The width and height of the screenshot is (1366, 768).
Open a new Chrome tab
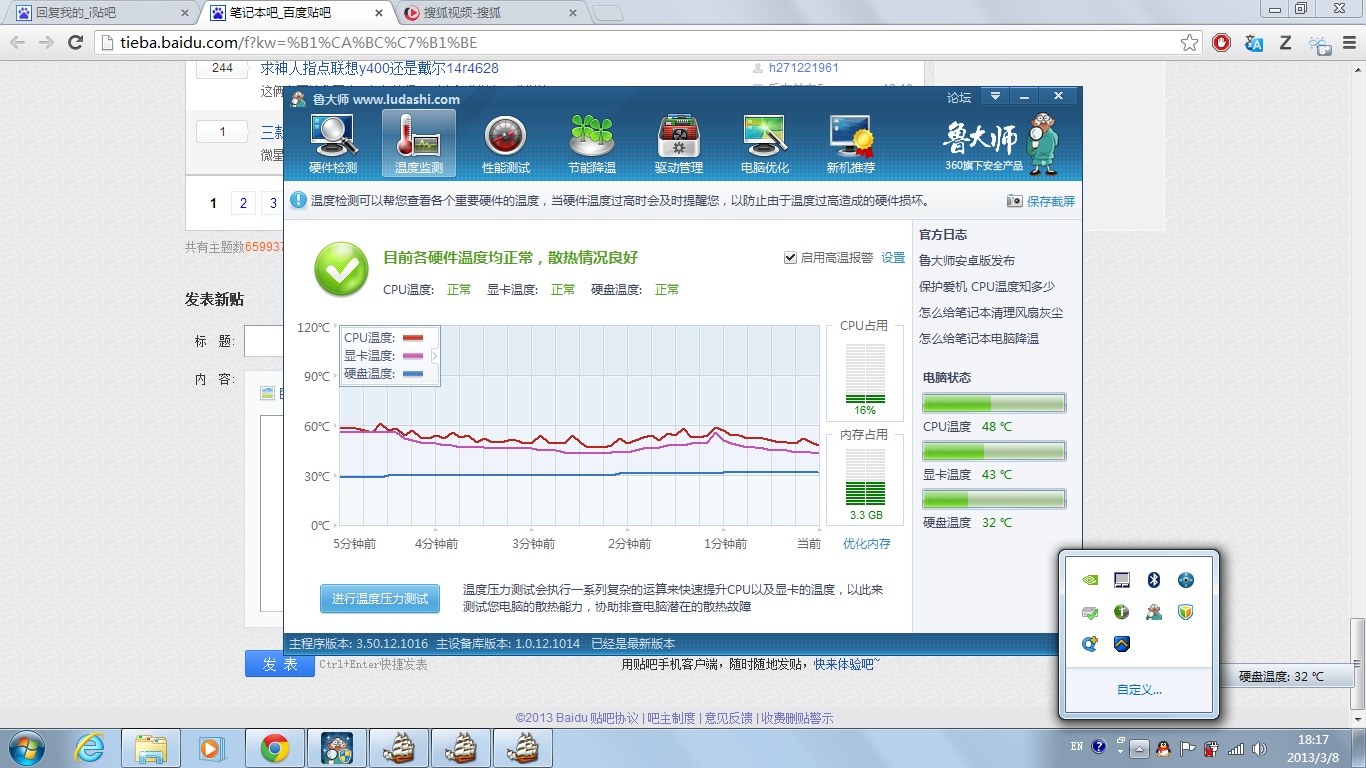pyautogui.click(x=607, y=13)
